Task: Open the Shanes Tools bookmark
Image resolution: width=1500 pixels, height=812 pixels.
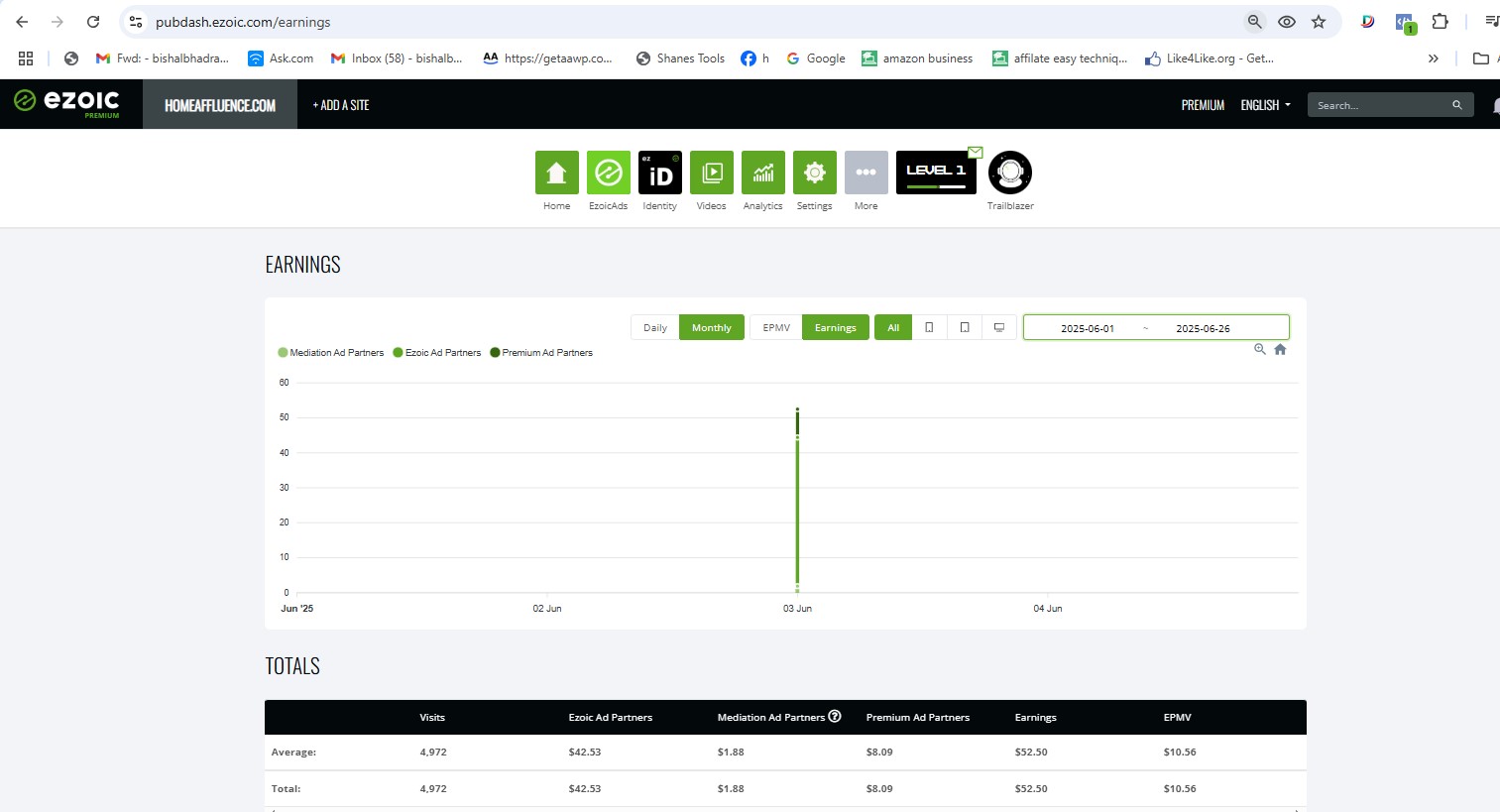Action: (x=680, y=58)
